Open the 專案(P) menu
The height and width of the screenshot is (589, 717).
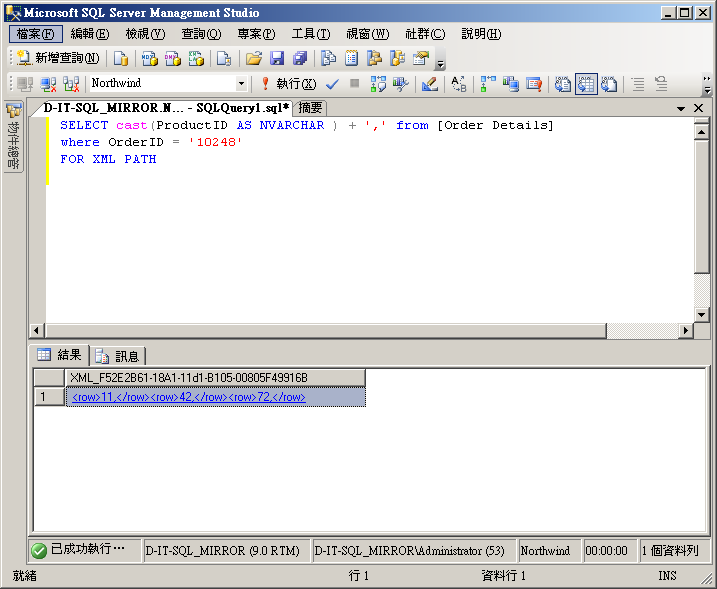(x=257, y=34)
